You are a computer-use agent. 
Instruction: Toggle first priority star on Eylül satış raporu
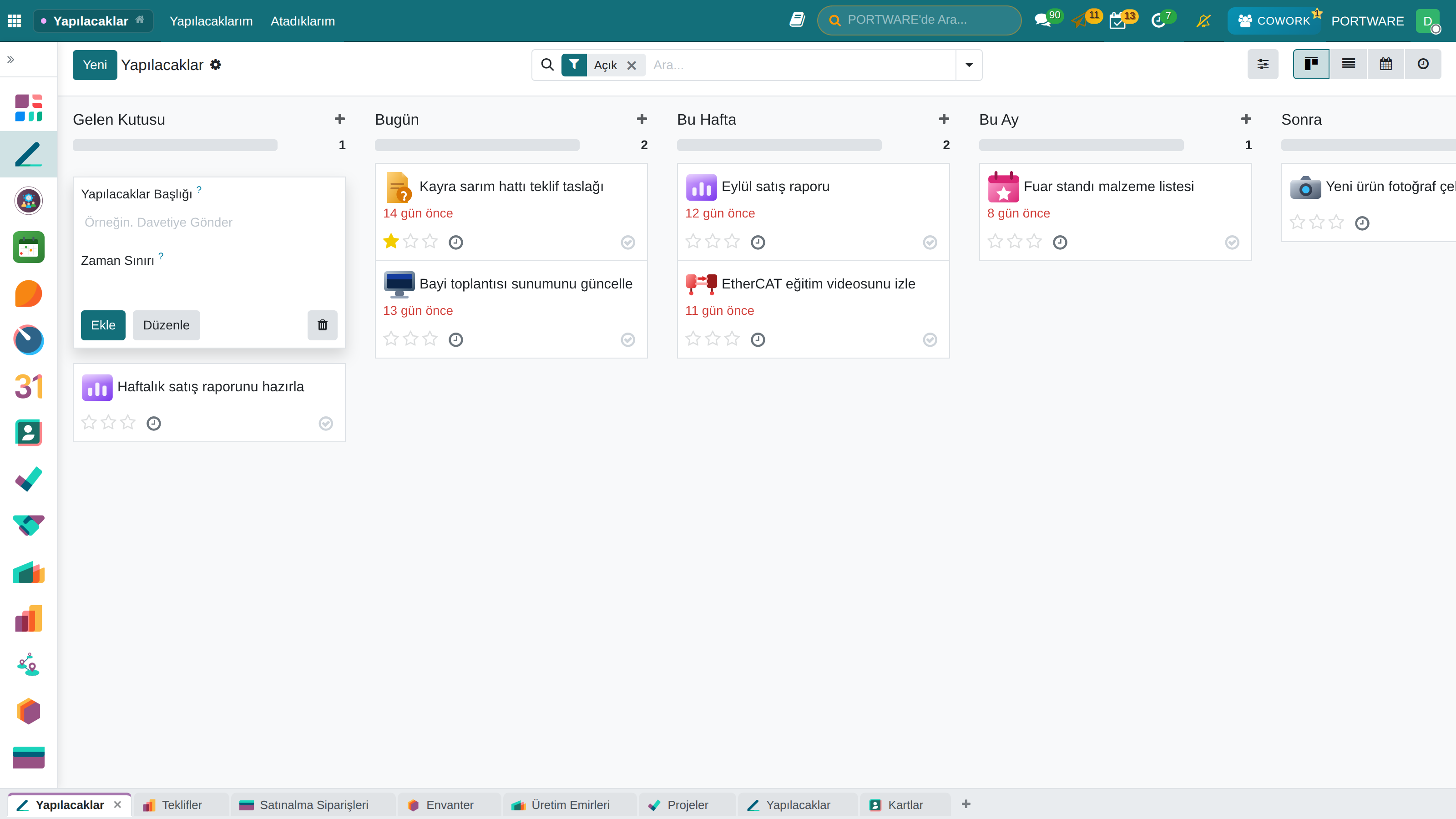693,242
